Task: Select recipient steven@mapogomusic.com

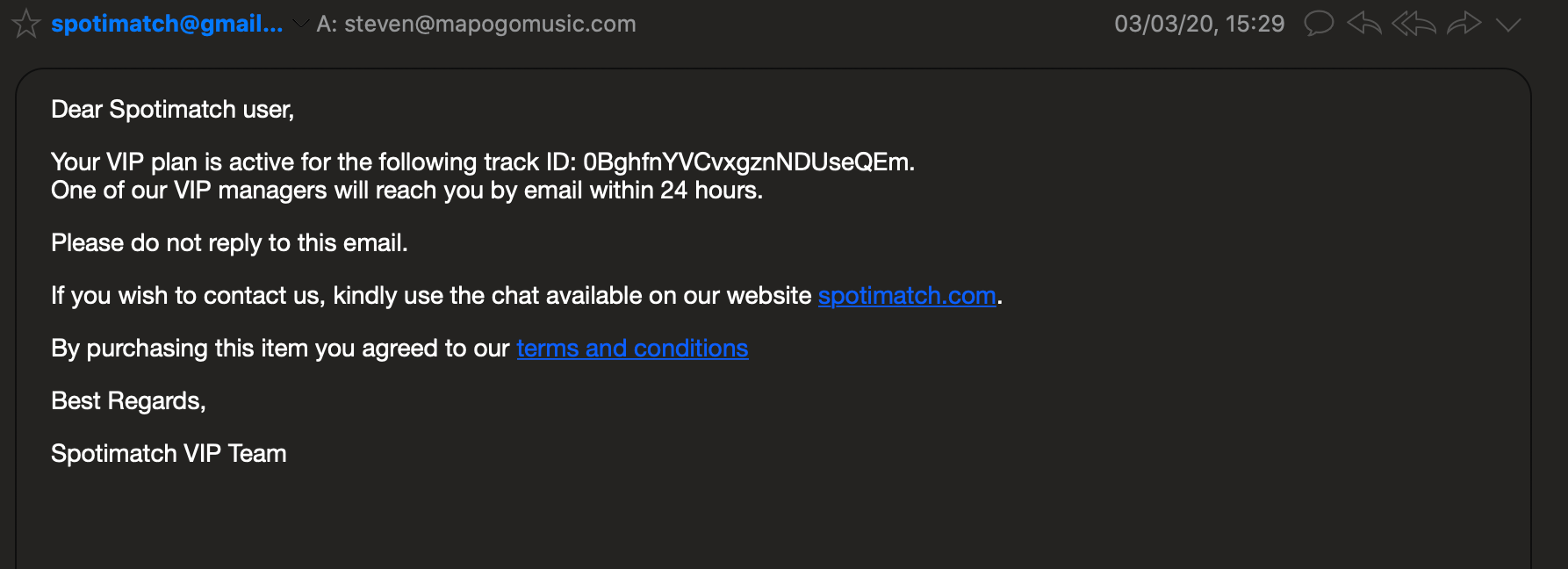Action: click(x=490, y=24)
